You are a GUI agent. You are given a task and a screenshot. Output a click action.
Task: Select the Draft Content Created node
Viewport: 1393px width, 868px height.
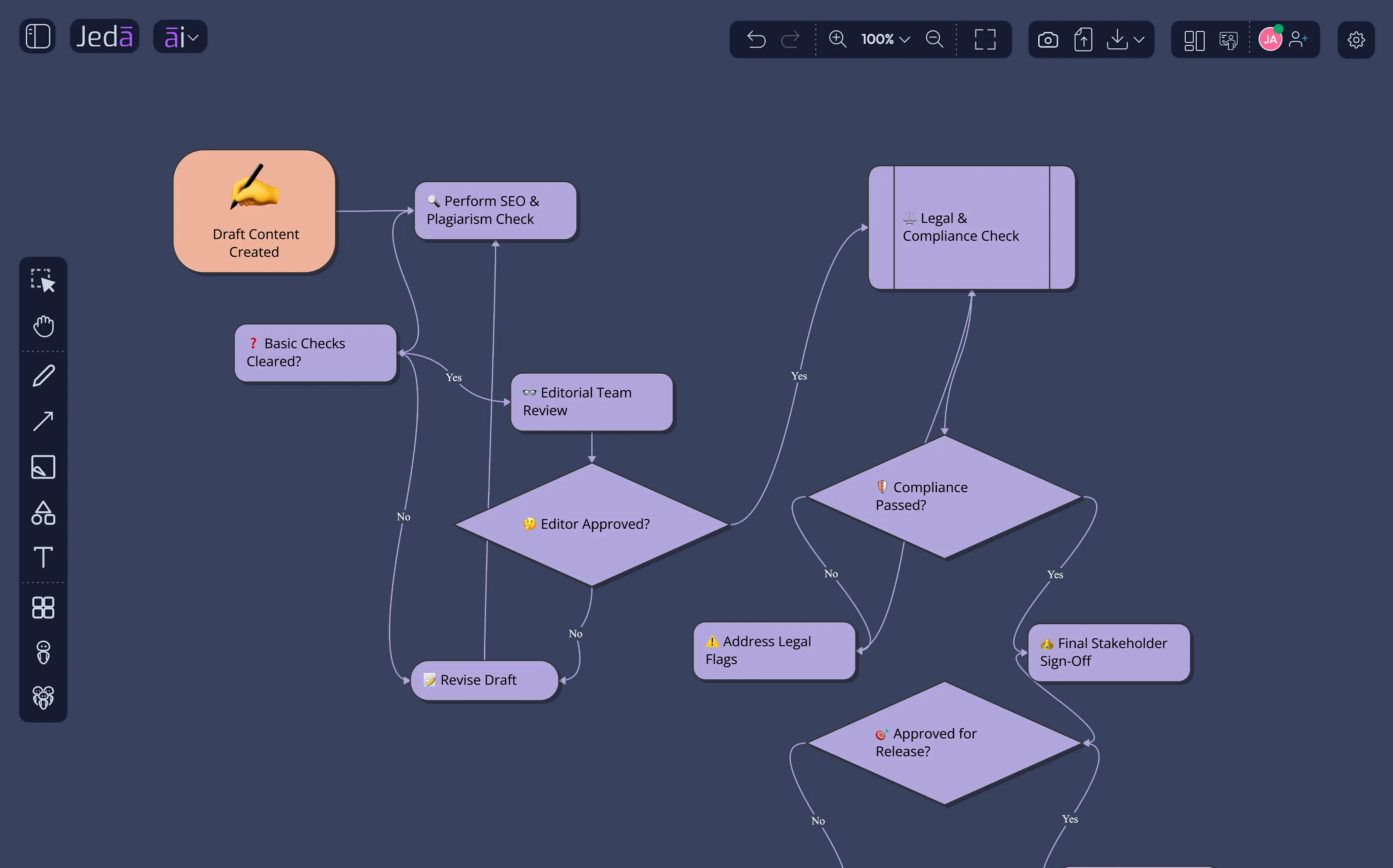click(x=254, y=211)
